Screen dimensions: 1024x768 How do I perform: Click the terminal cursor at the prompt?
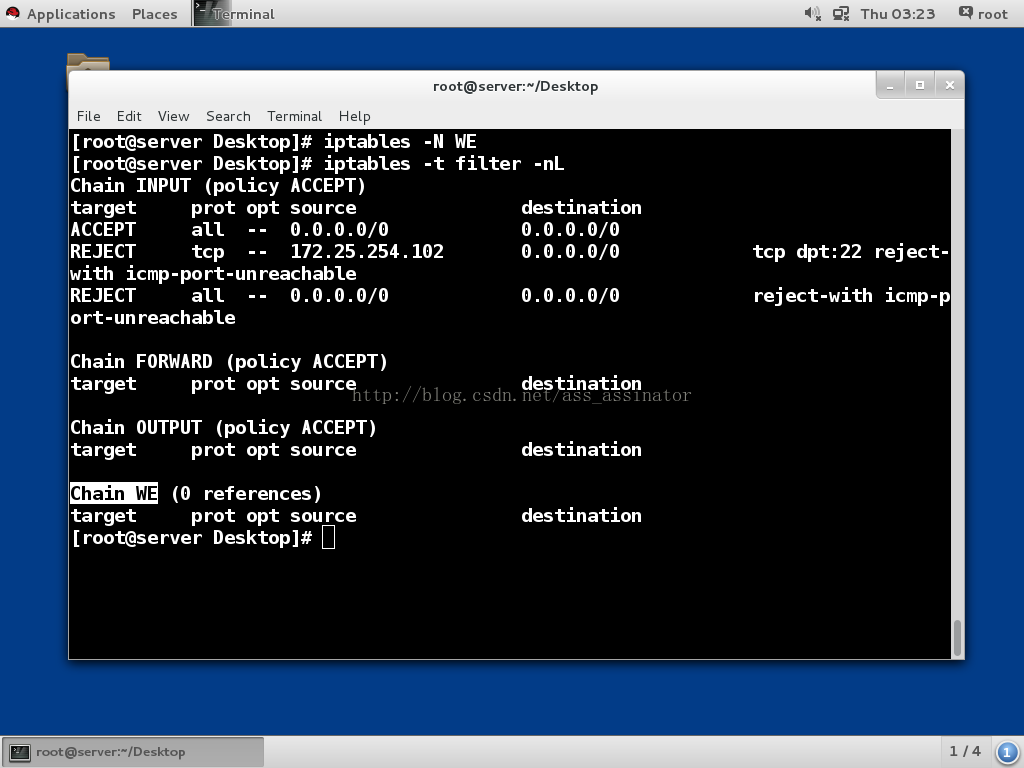[328, 537]
